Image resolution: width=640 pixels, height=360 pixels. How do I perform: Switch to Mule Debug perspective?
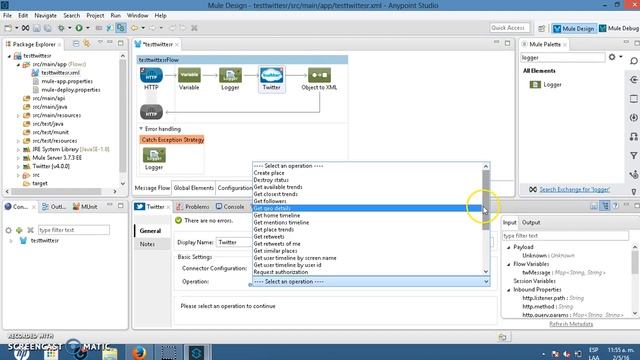619,29
